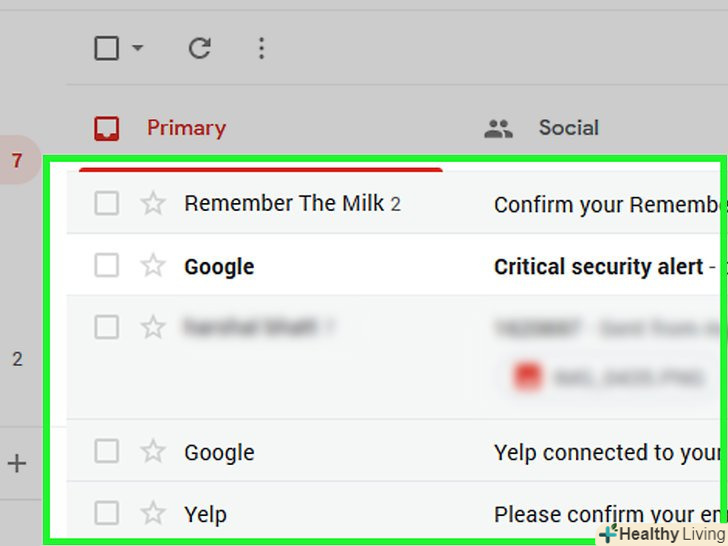Toggle the select-all checkbox in toolbar

[107, 48]
